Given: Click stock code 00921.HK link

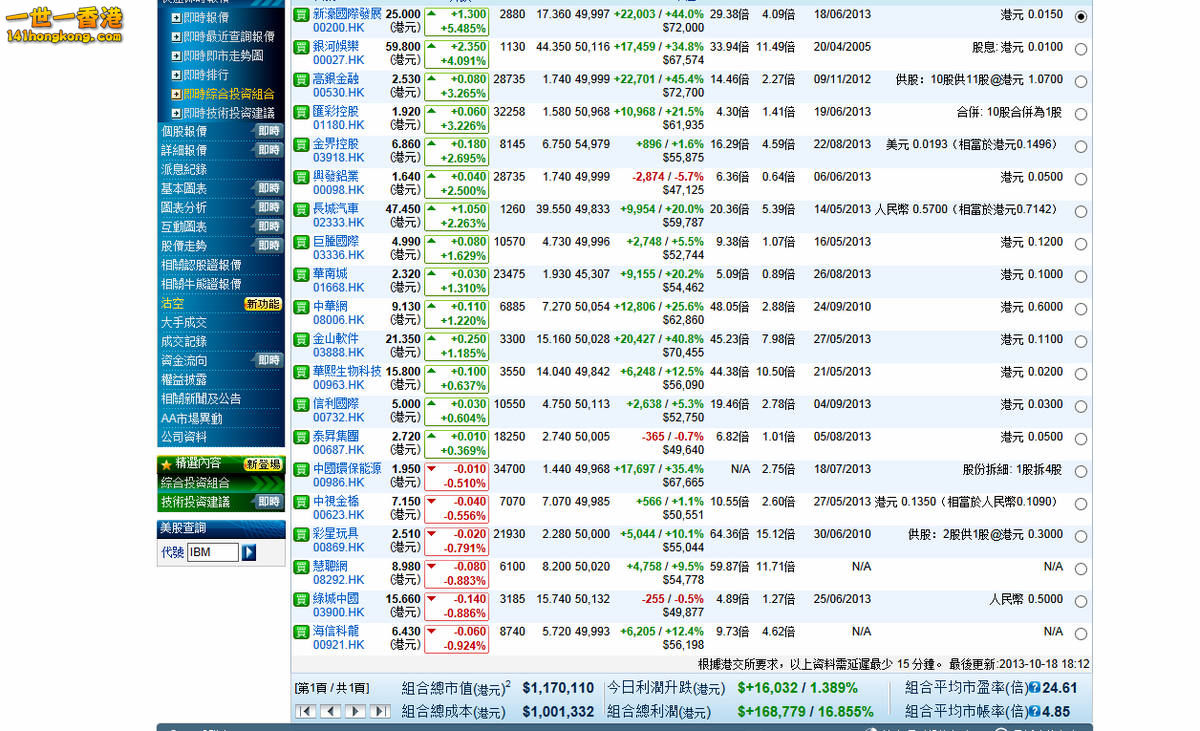Looking at the screenshot, I should [x=339, y=646].
